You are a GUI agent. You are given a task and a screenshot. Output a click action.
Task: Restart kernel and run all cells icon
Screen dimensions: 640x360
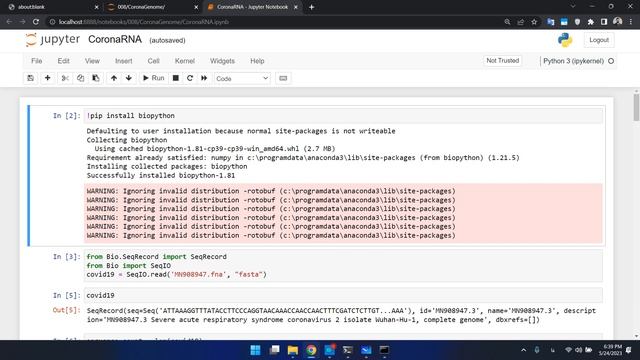pos(204,78)
